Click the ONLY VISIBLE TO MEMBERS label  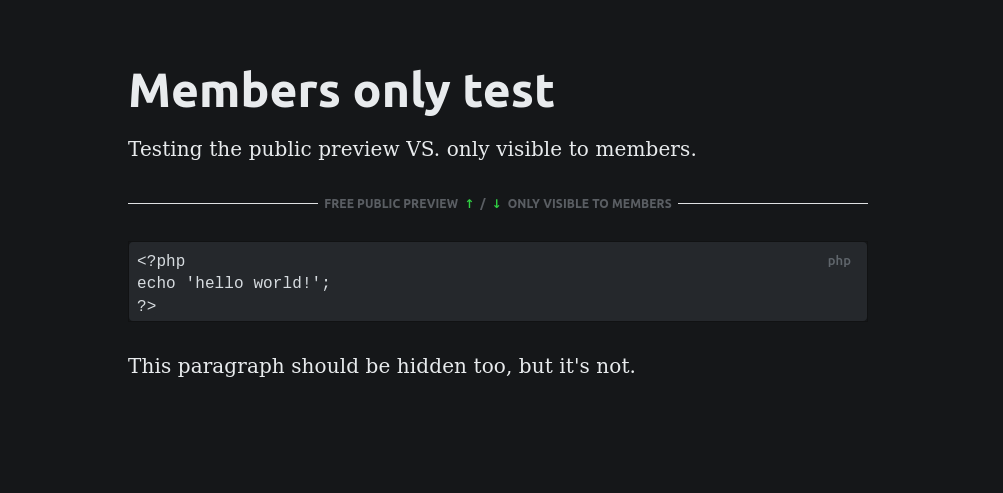(x=590, y=203)
